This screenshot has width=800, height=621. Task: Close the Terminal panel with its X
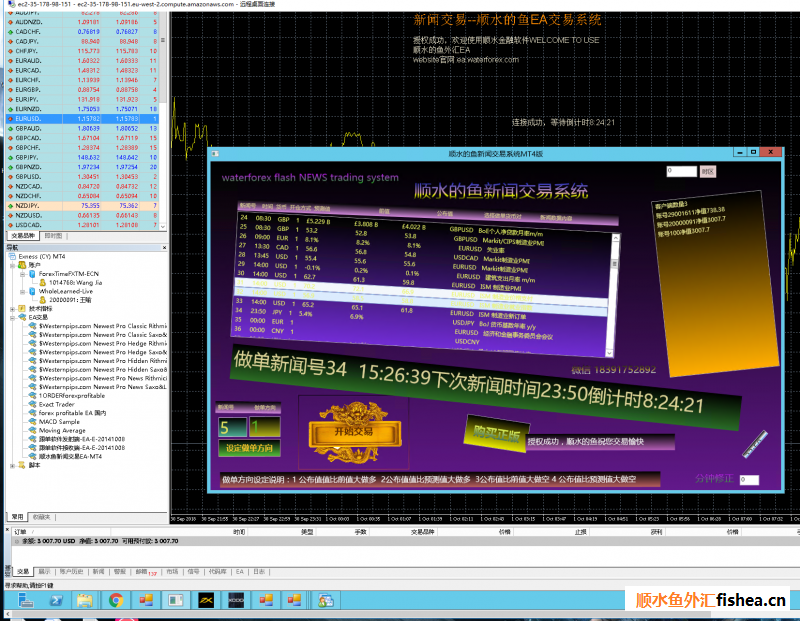(7, 530)
